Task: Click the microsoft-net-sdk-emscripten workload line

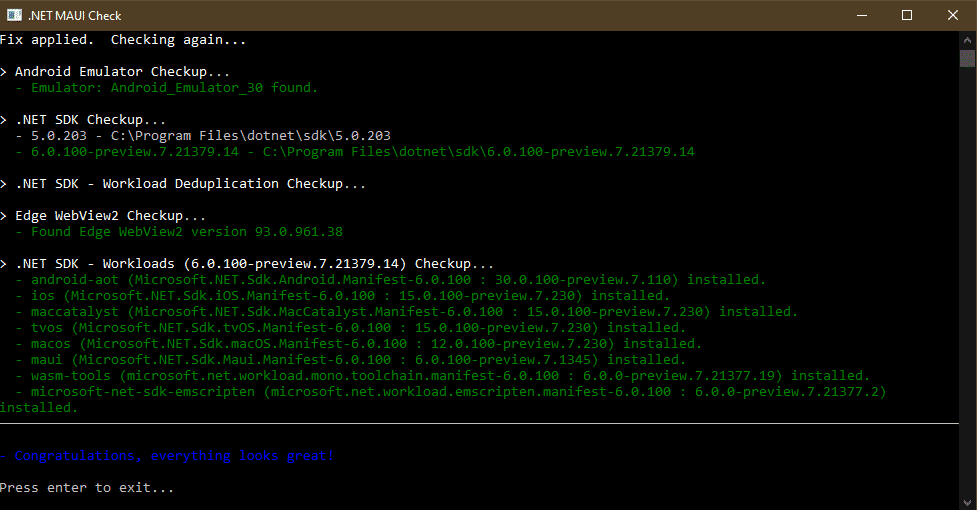Action: (443, 399)
